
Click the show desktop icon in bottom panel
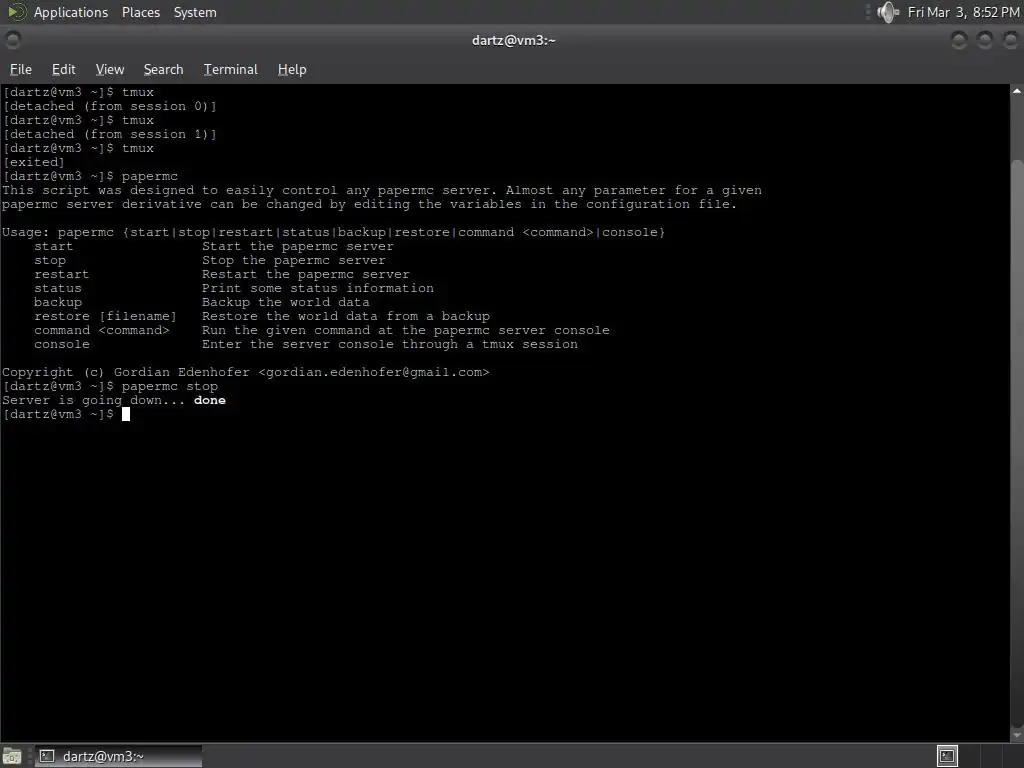(12, 756)
